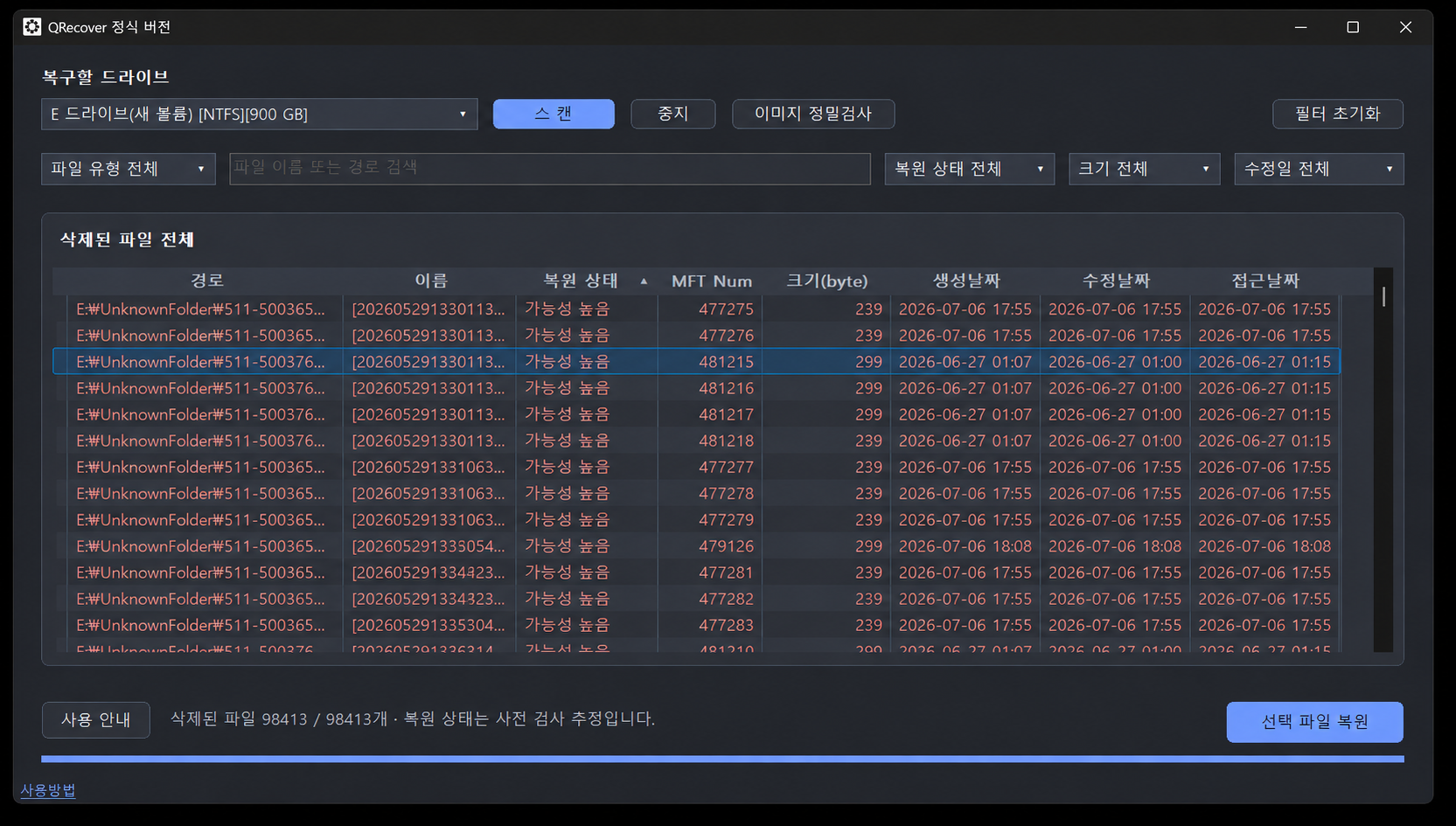1456x826 pixels.
Task: Maximize the QRecover window
Action: 1353,27
